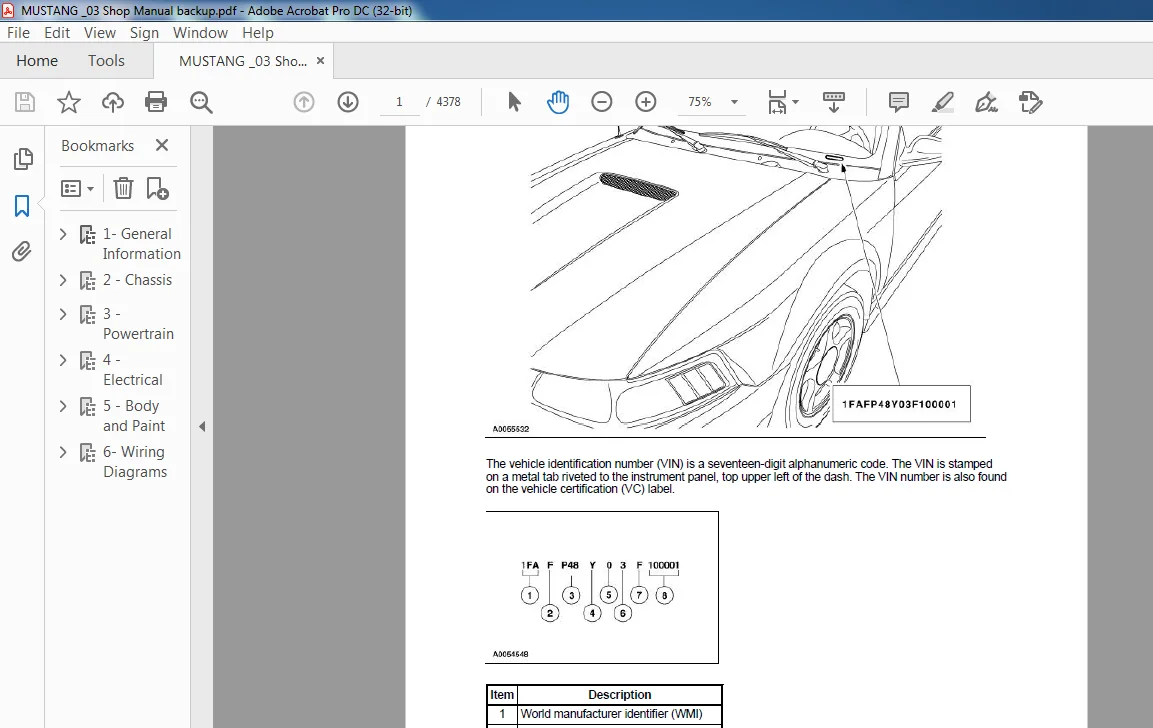Click the Save file icon
The image size is (1153, 728).
(x=25, y=101)
